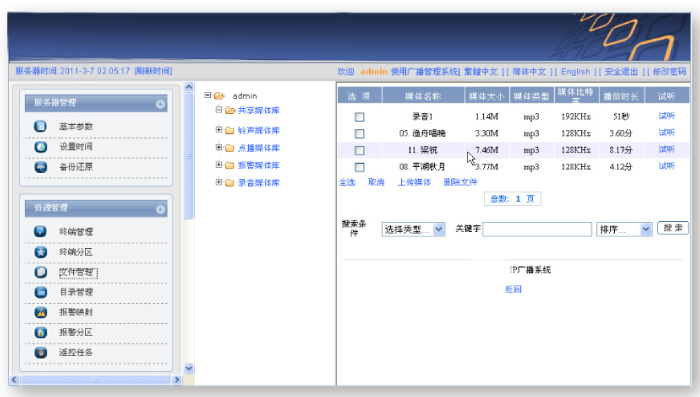Click the 播放时长 column header
The image size is (700, 397).
pyautogui.click(x=621, y=96)
